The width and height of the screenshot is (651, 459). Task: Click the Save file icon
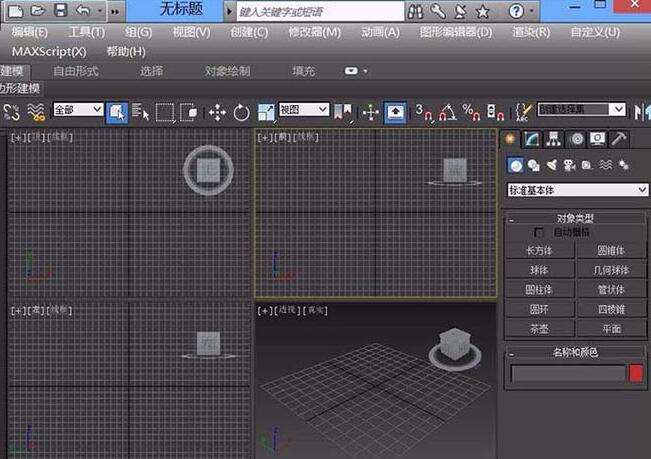pos(61,11)
